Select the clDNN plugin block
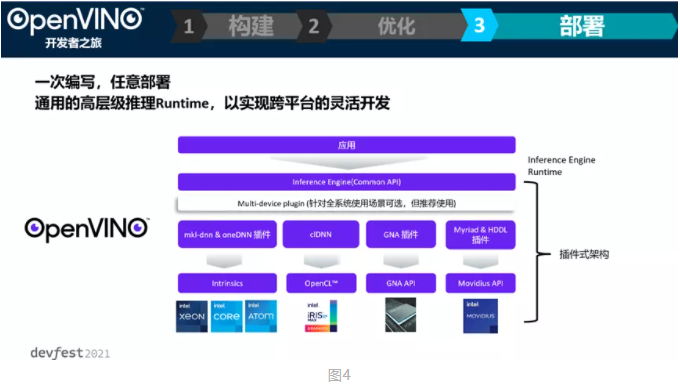 coord(321,235)
